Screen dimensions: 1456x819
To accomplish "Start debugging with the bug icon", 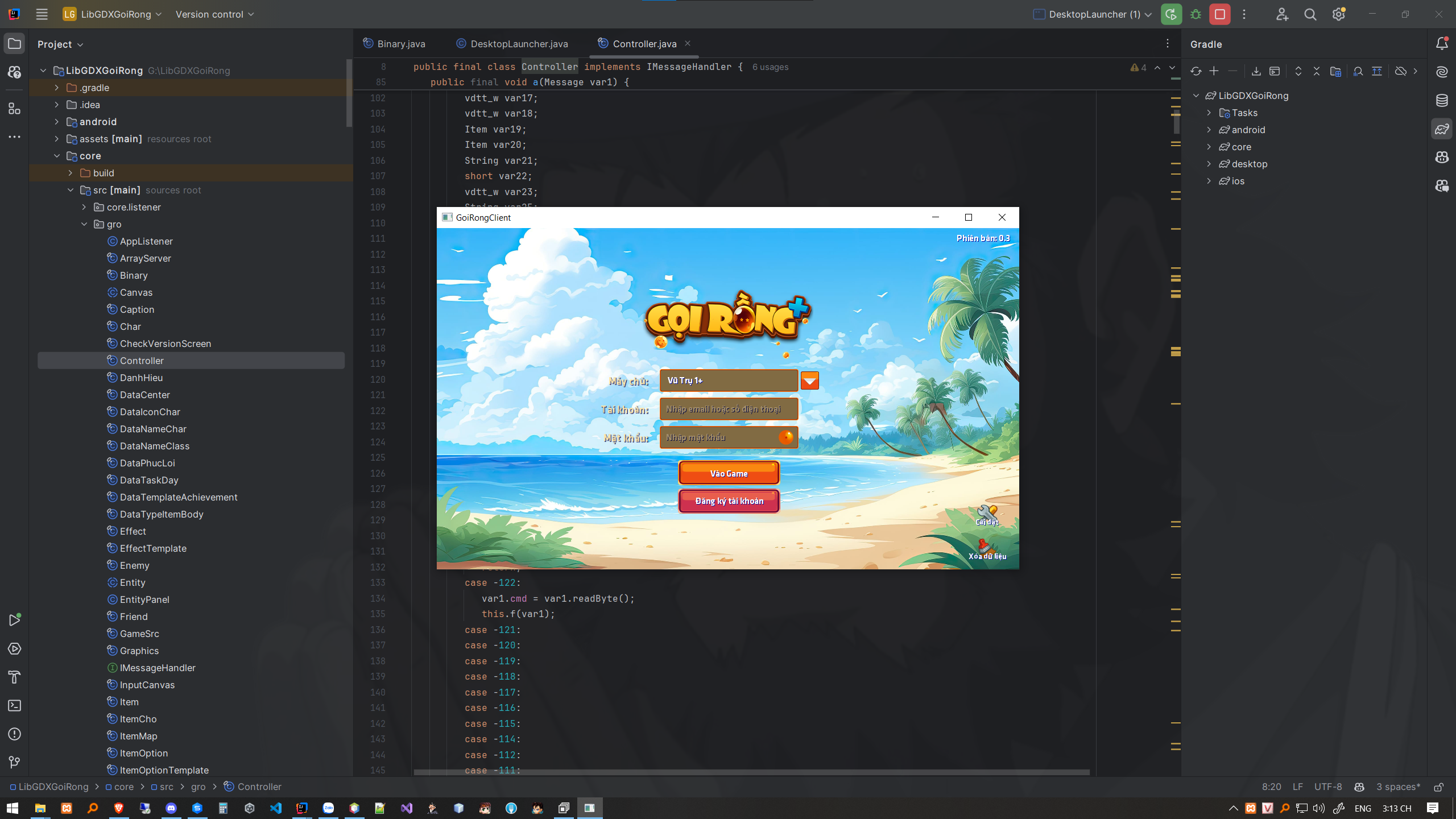I will [x=1196, y=14].
